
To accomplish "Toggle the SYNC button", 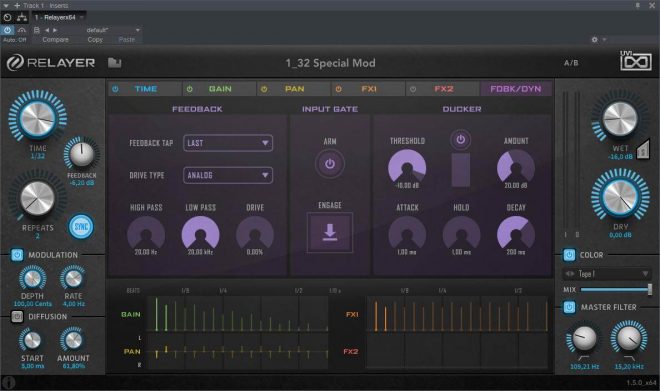I will point(81,227).
